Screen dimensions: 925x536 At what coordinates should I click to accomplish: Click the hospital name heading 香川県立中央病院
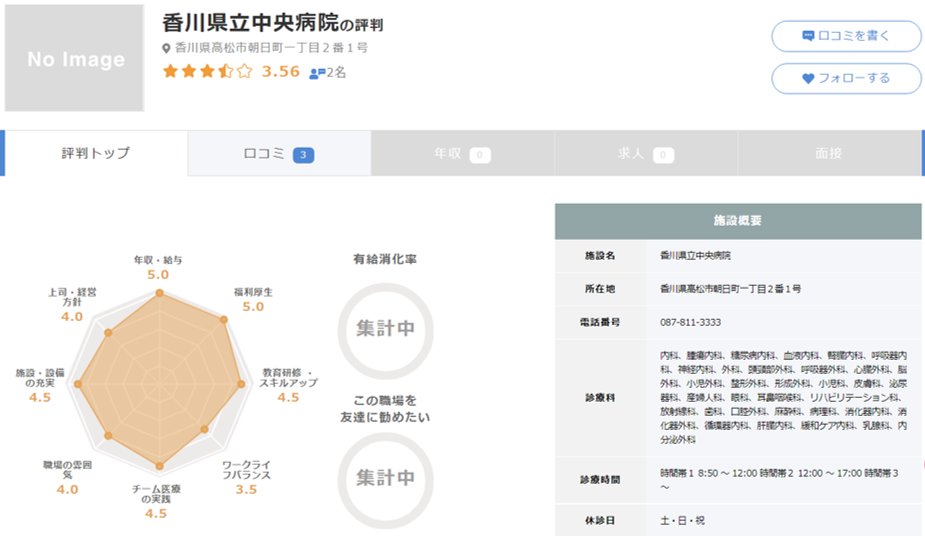click(x=249, y=23)
